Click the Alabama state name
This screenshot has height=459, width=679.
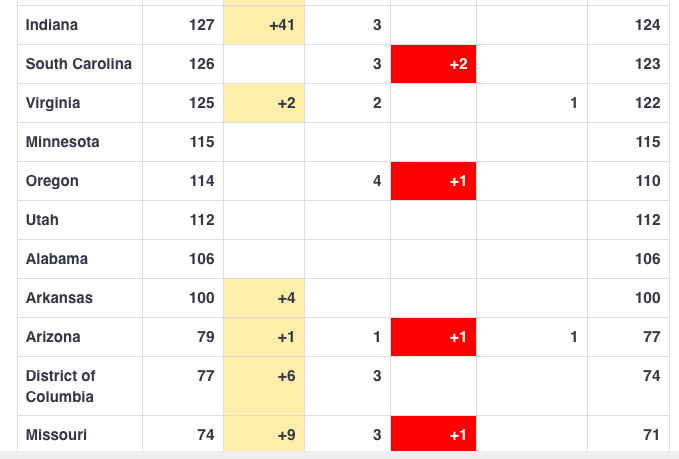tap(57, 259)
